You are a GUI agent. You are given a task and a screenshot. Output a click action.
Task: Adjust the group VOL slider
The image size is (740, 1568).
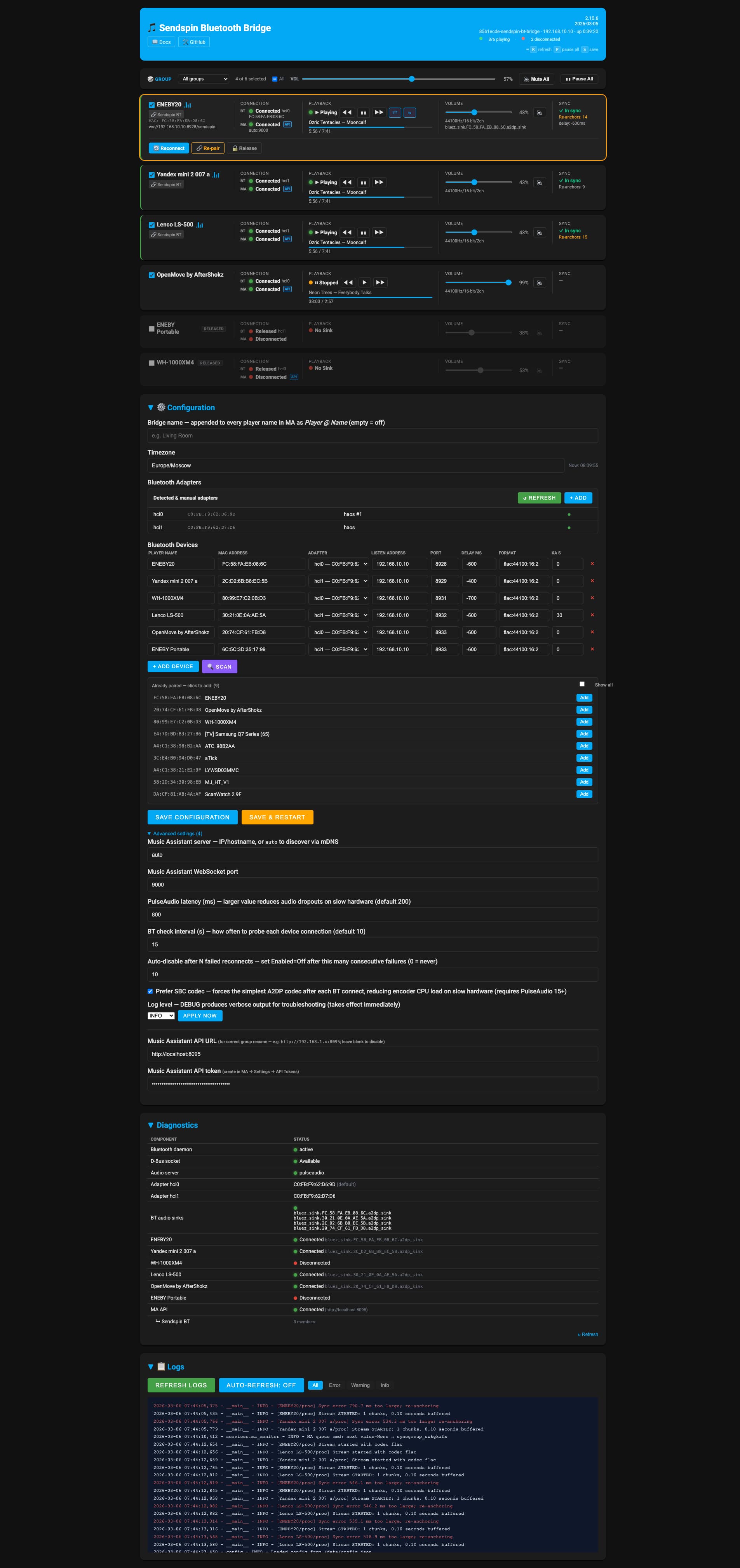click(399, 78)
